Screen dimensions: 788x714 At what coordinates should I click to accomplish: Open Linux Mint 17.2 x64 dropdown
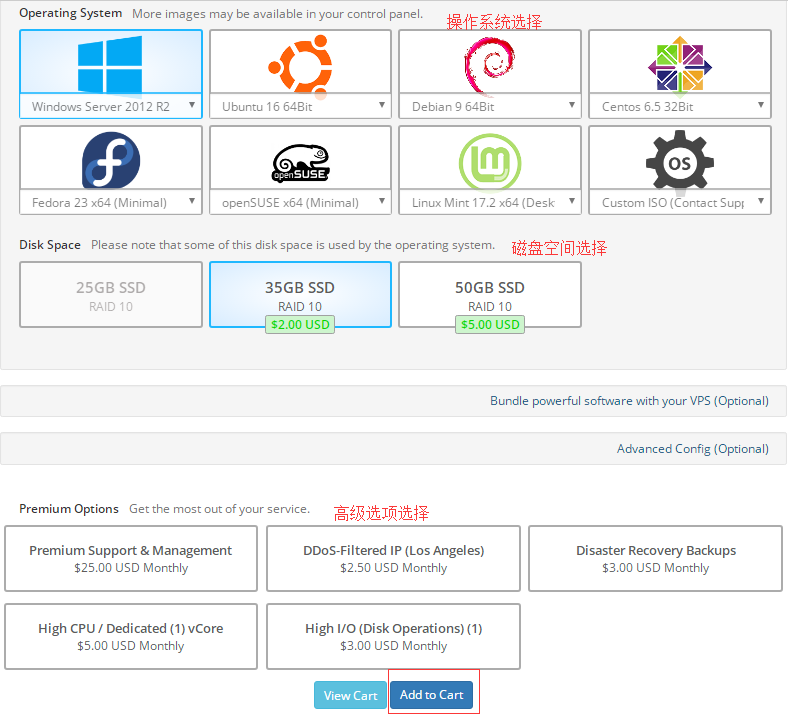click(490, 202)
